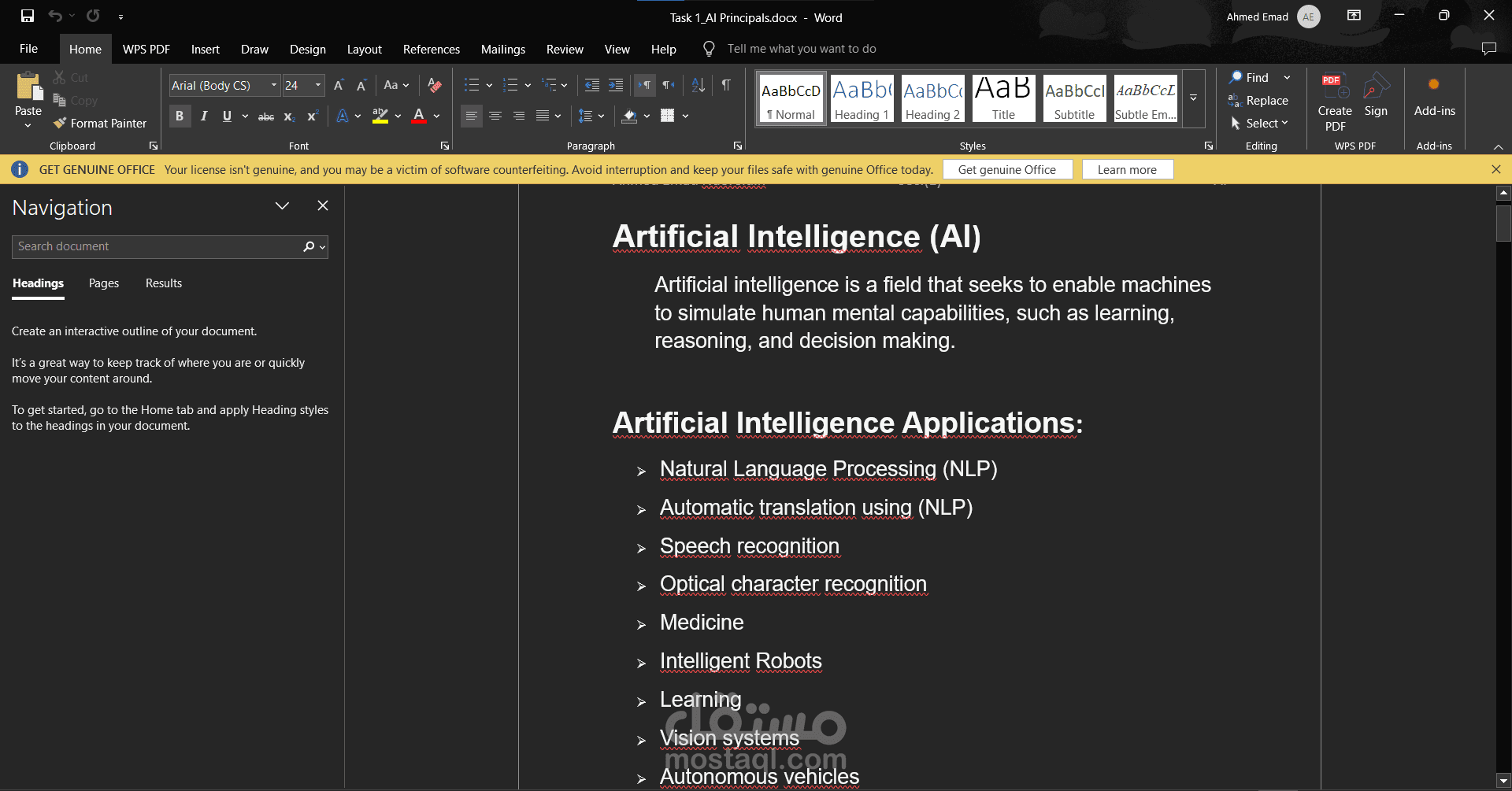Image resolution: width=1512 pixels, height=791 pixels.
Task: Toggle Justify alignment
Action: coord(543,116)
